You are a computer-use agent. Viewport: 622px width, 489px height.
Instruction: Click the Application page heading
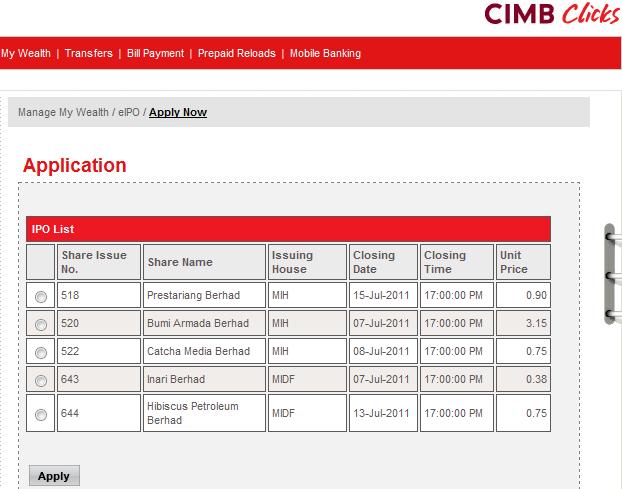pyautogui.click(x=75, y=165)
